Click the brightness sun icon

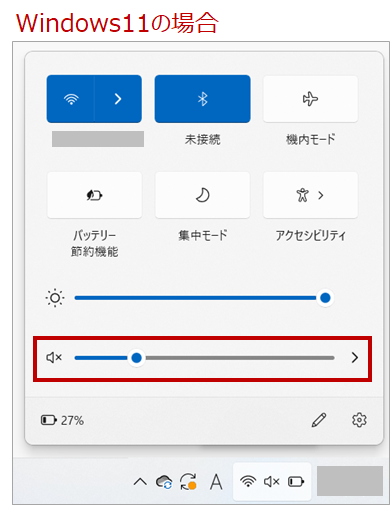click(x=55, y=298)
